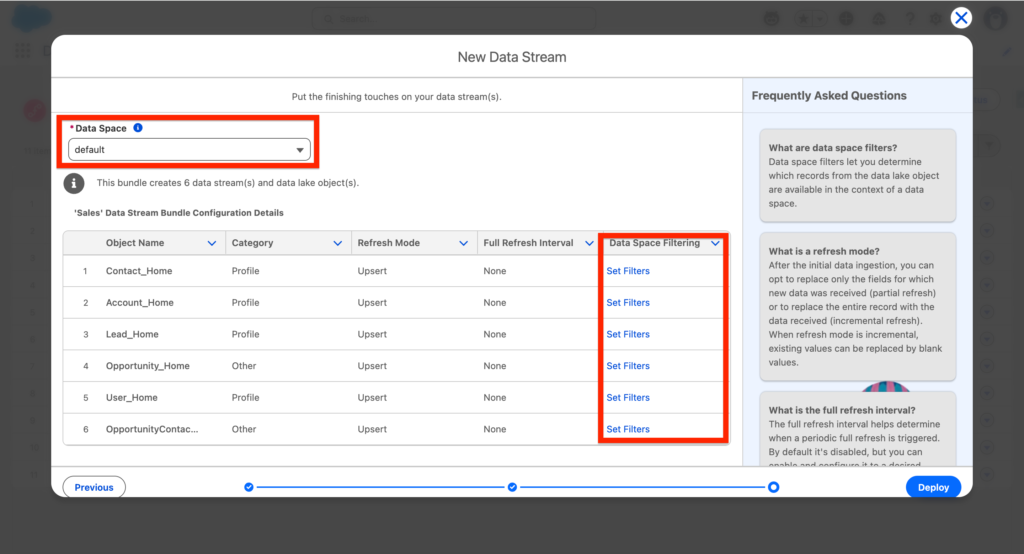Select the OpportunityContact row object name
This screenshot has height=554, width=1024.
tap(152, 429)
